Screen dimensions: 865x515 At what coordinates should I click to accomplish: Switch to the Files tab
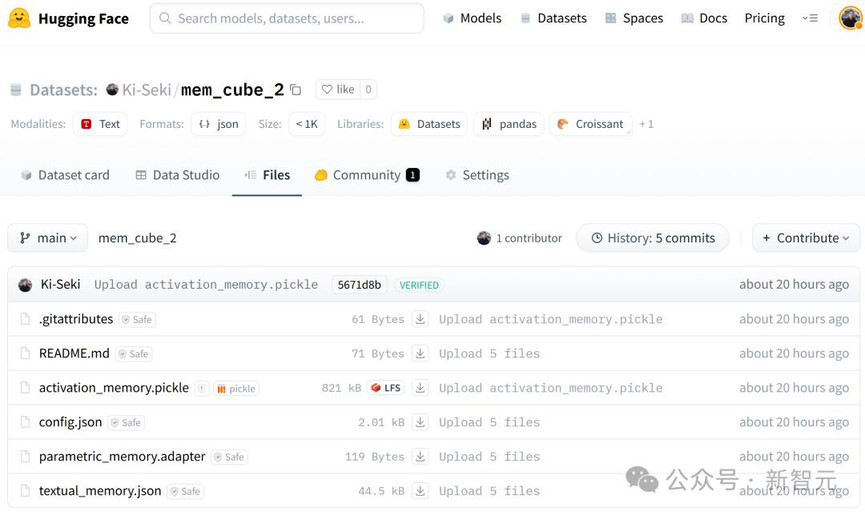(x=267, y=175)
